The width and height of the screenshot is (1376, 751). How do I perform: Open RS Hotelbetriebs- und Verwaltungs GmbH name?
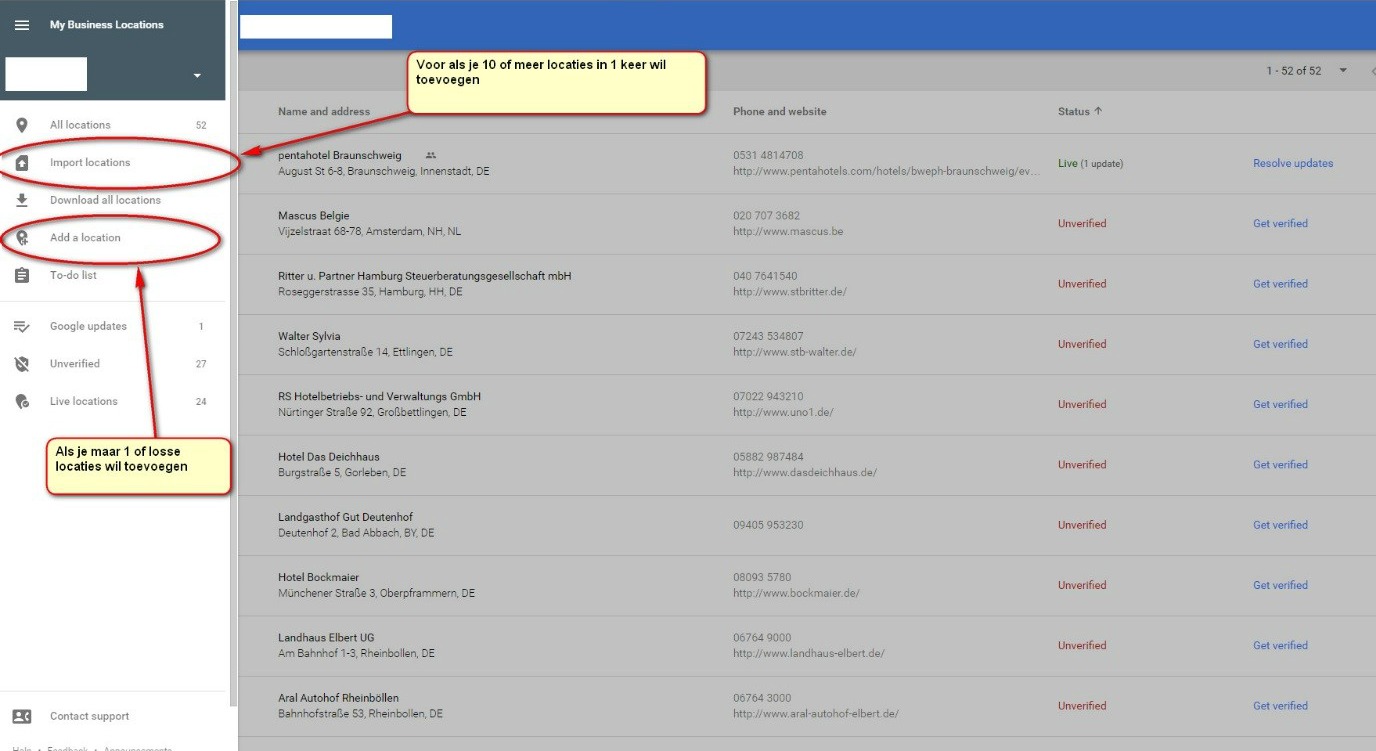tap(379, 396)
